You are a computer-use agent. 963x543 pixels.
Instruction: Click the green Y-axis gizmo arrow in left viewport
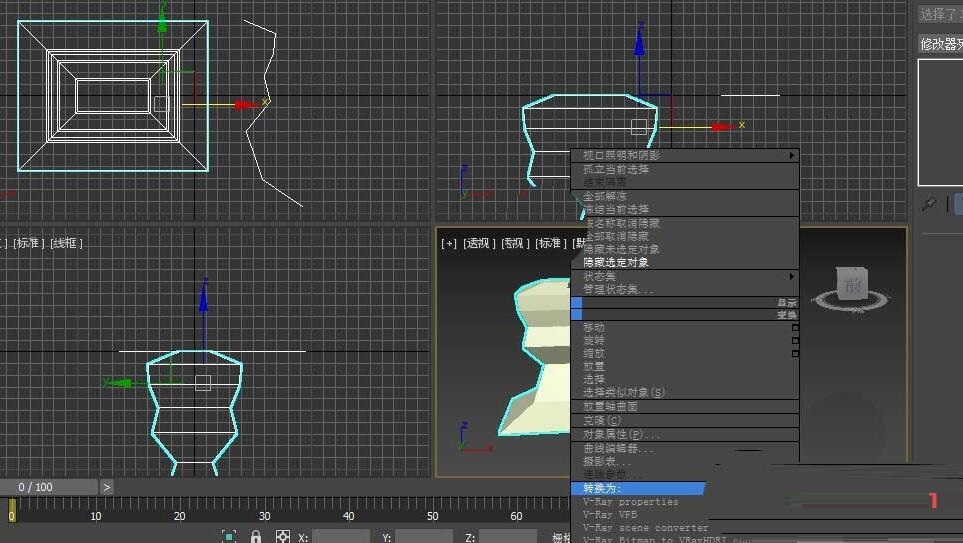120,383
